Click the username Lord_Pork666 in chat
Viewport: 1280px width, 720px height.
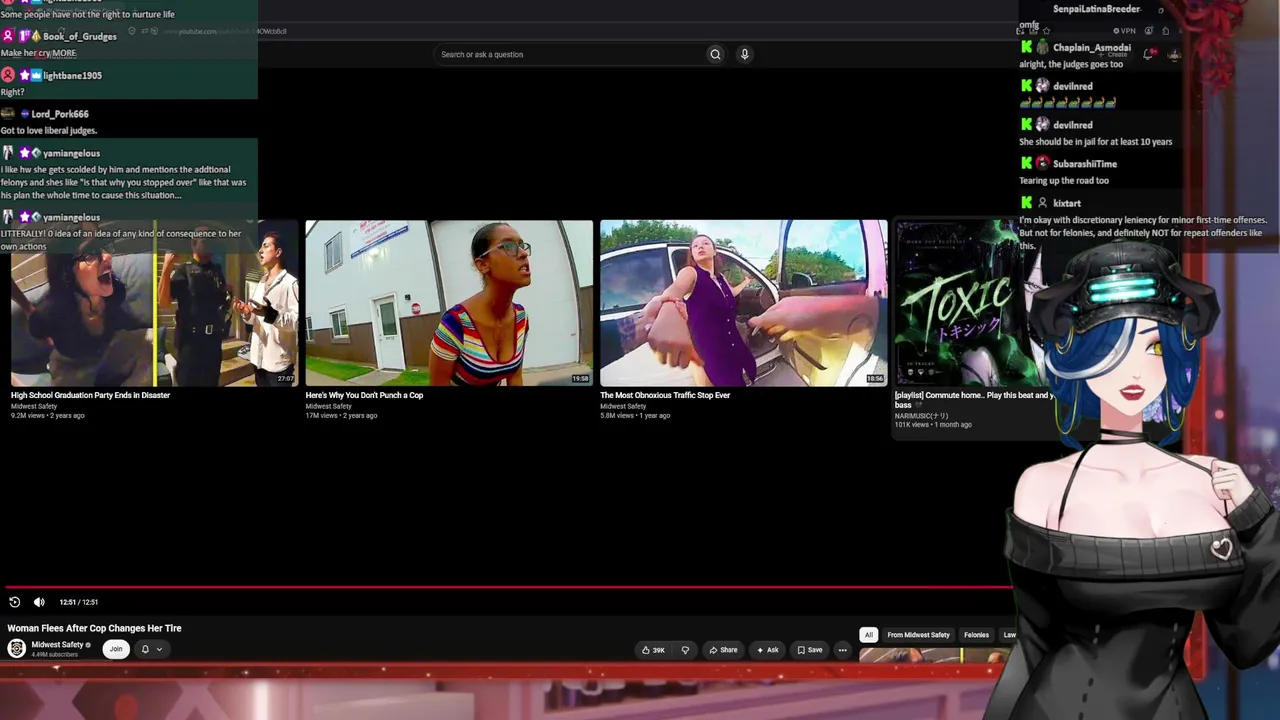60,115
